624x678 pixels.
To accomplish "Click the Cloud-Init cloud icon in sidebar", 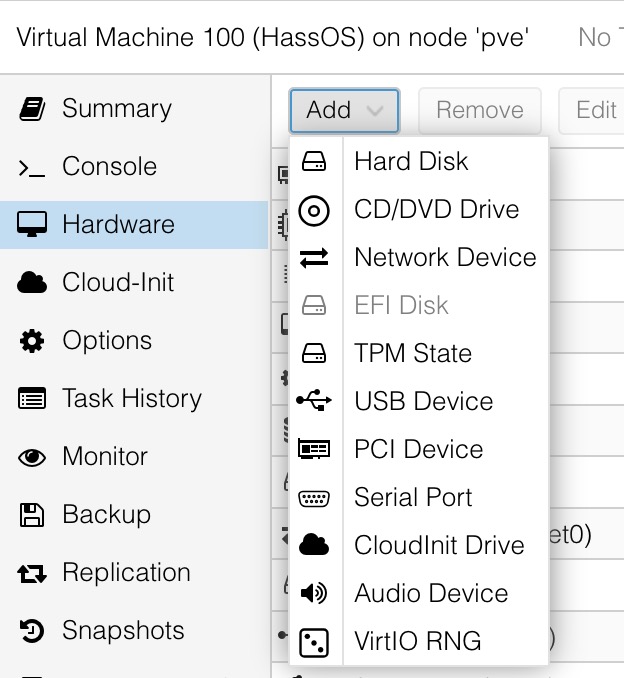I will click(32, 282).
